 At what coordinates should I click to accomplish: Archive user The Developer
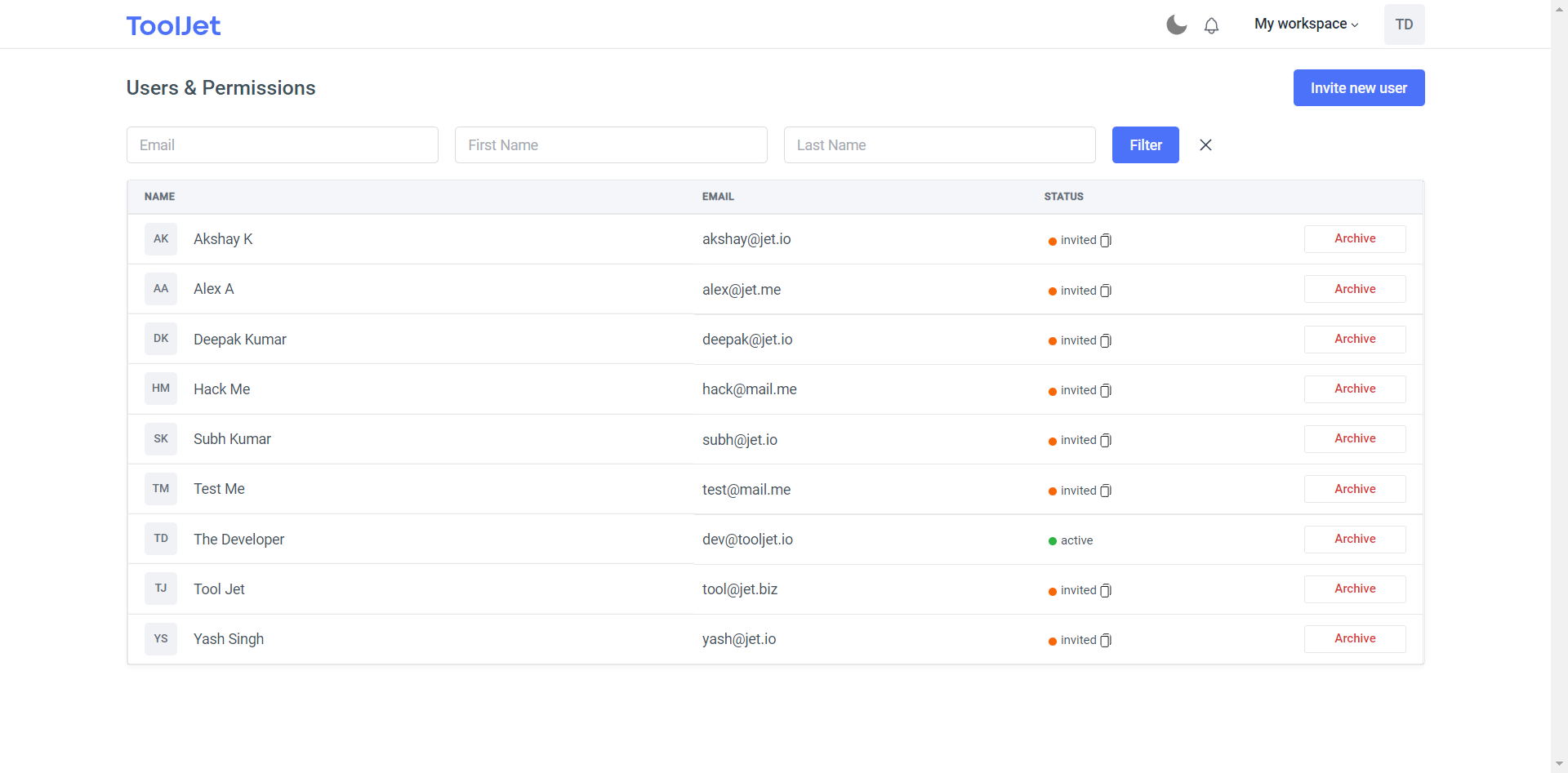(1355, 539)
